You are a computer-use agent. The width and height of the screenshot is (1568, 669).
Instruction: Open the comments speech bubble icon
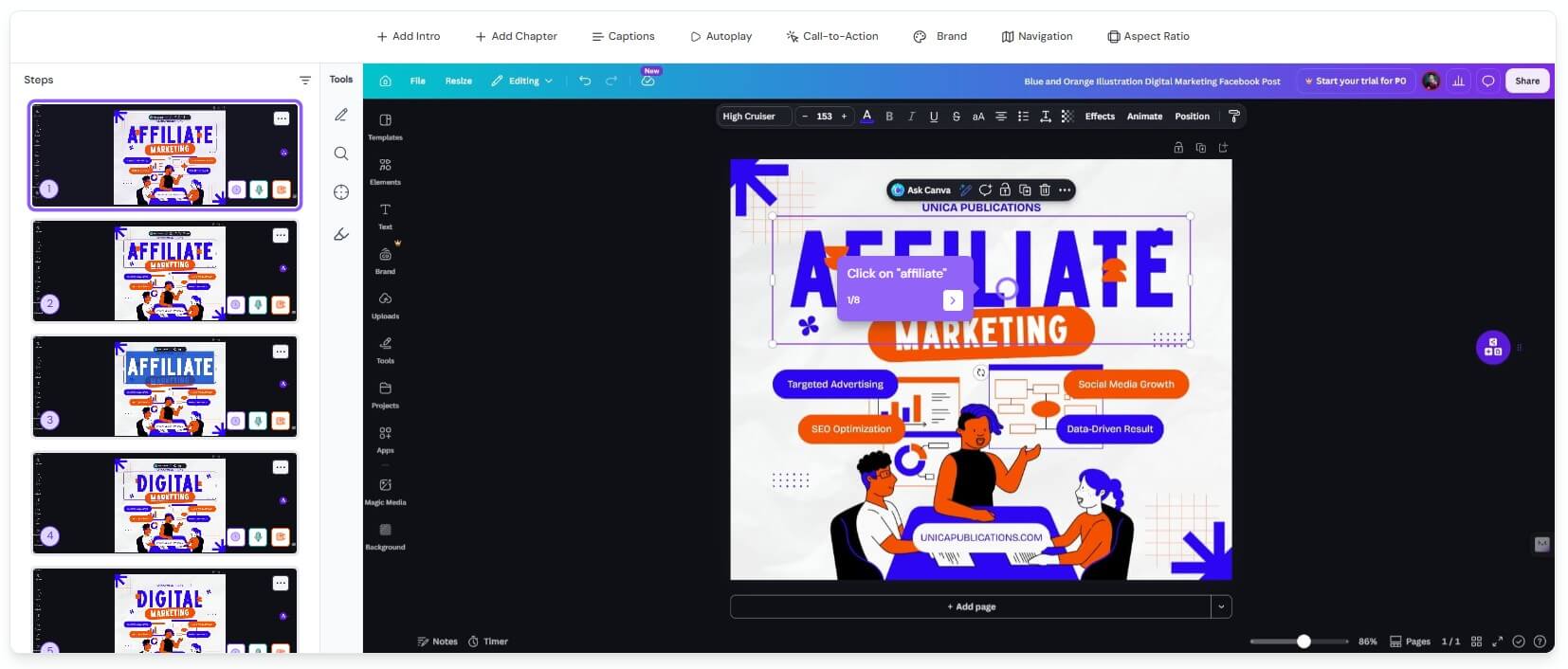coord(1488,81)
